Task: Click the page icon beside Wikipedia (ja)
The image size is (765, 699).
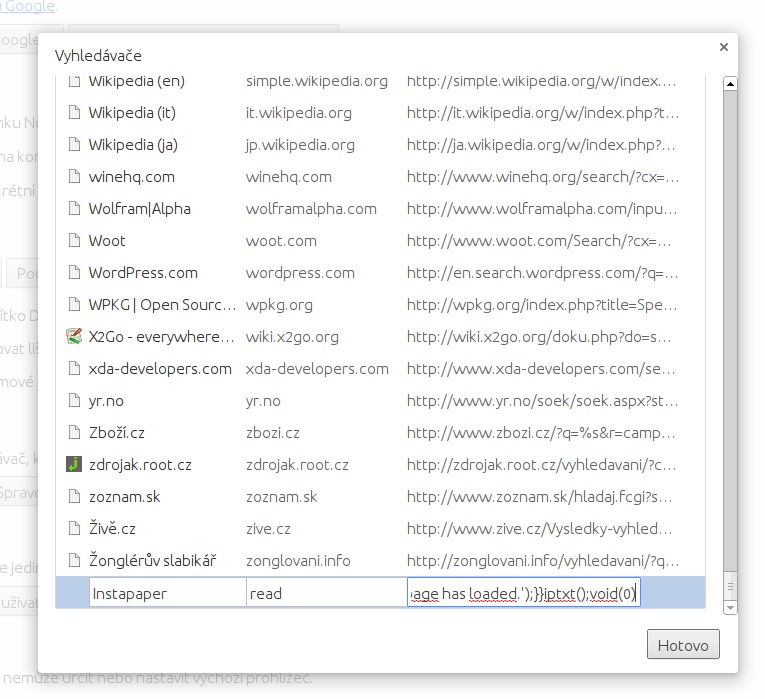Action: (74, 144)
